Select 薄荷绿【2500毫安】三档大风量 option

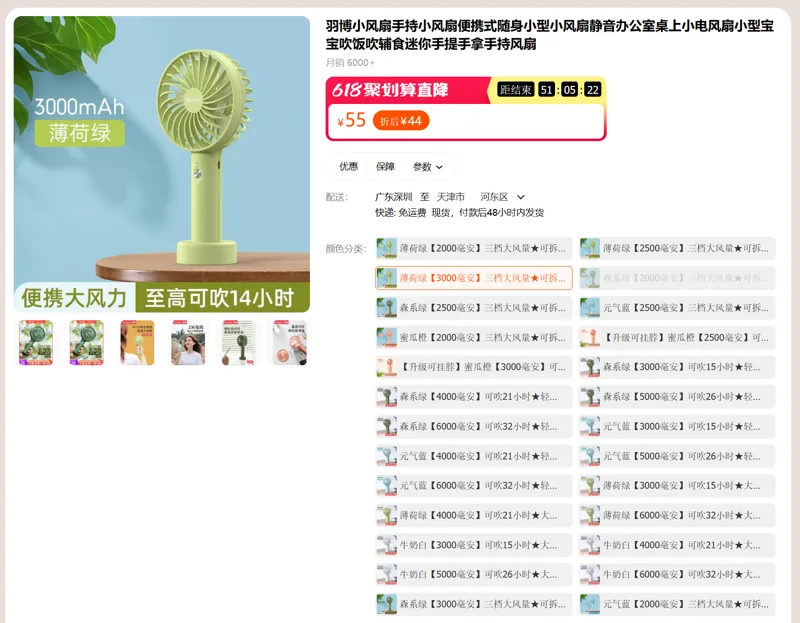[678, 248]
